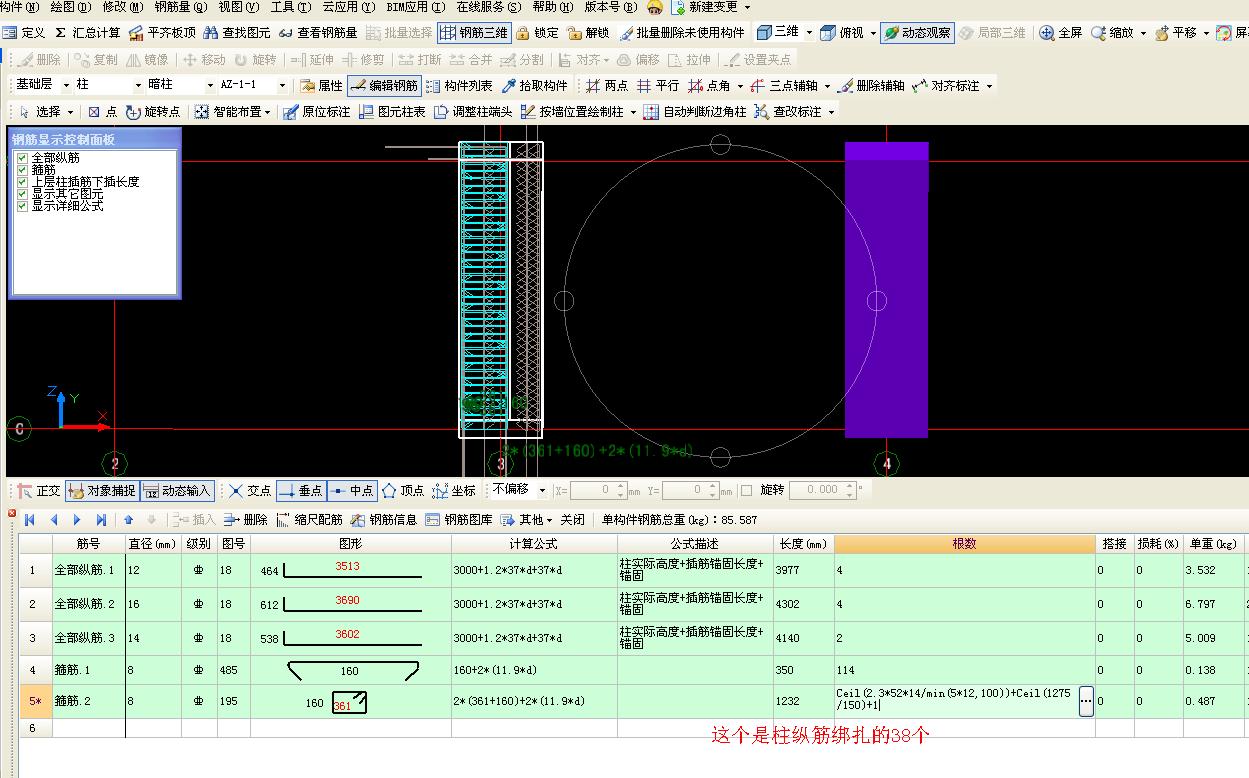Click 缩尺配筋 button
The width and height of the screenshot is (1249, 778).
point(309,520)
